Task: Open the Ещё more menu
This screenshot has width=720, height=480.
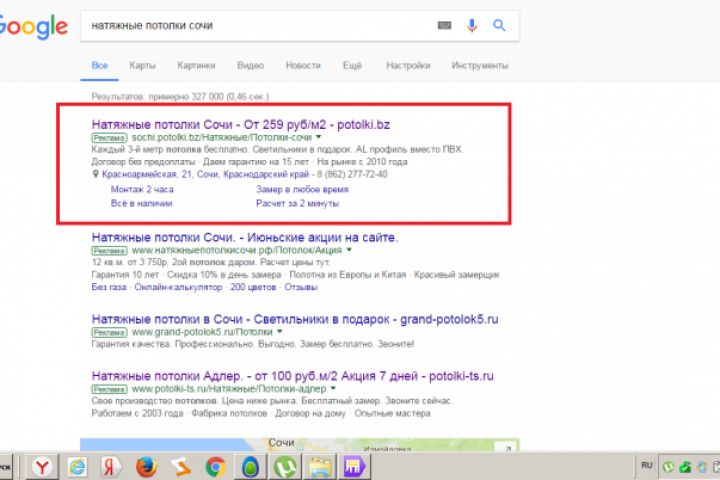Action: [352, 65]
